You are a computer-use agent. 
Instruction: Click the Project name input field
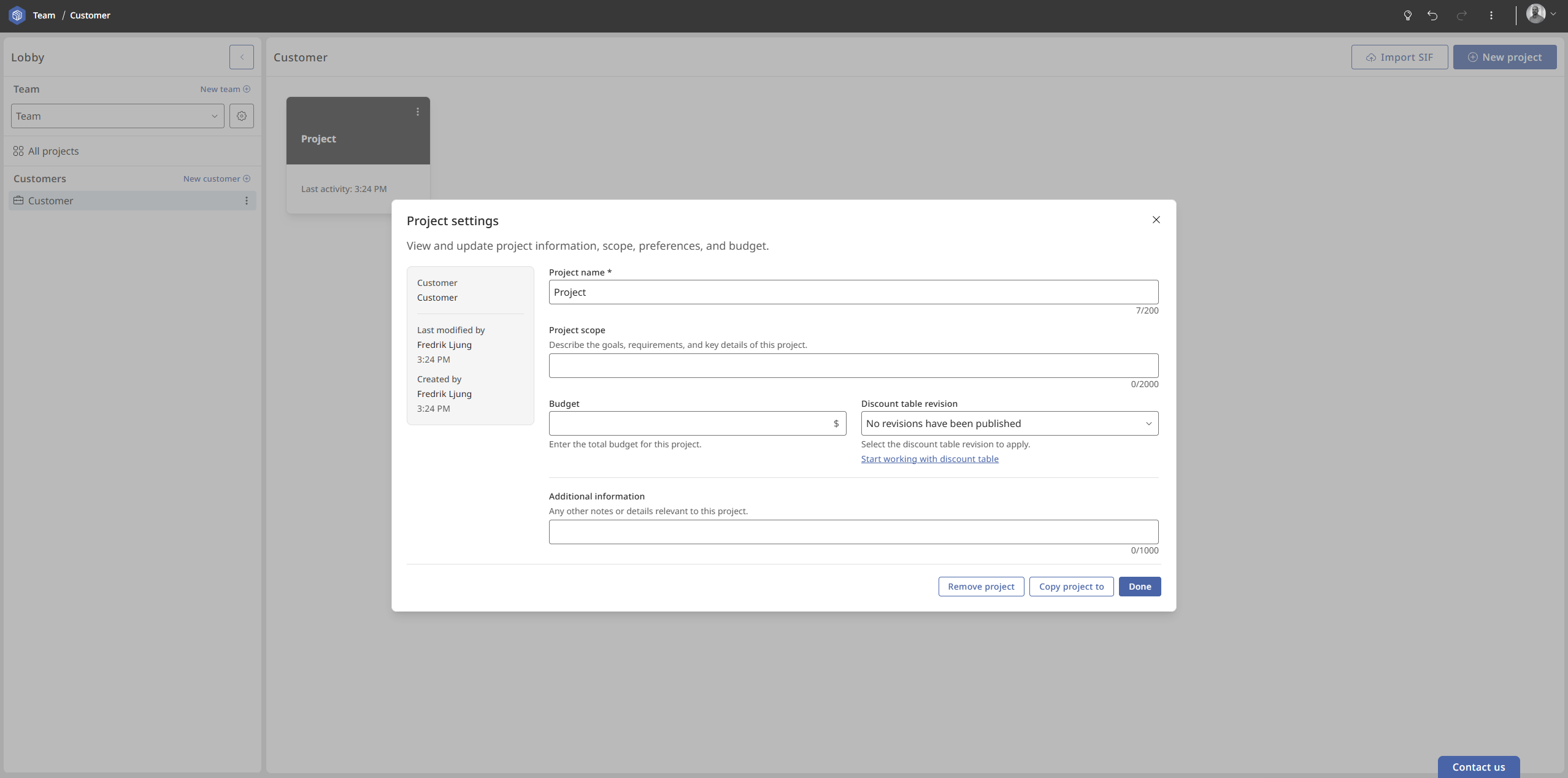coord(854,292)
